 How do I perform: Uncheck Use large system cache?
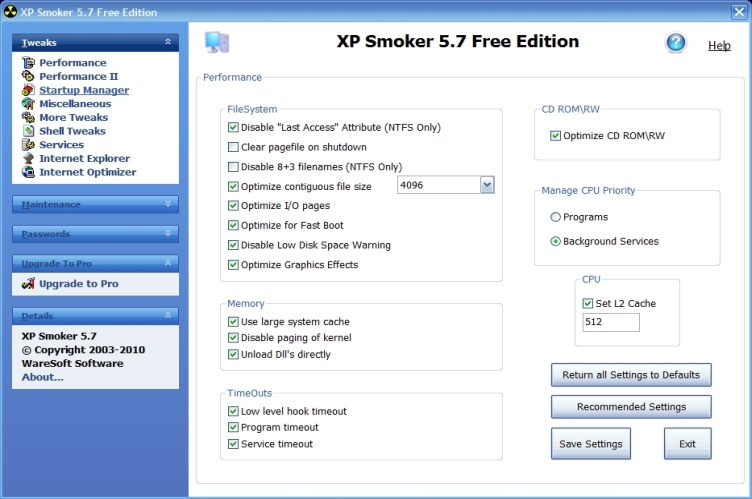pos(233,321)
